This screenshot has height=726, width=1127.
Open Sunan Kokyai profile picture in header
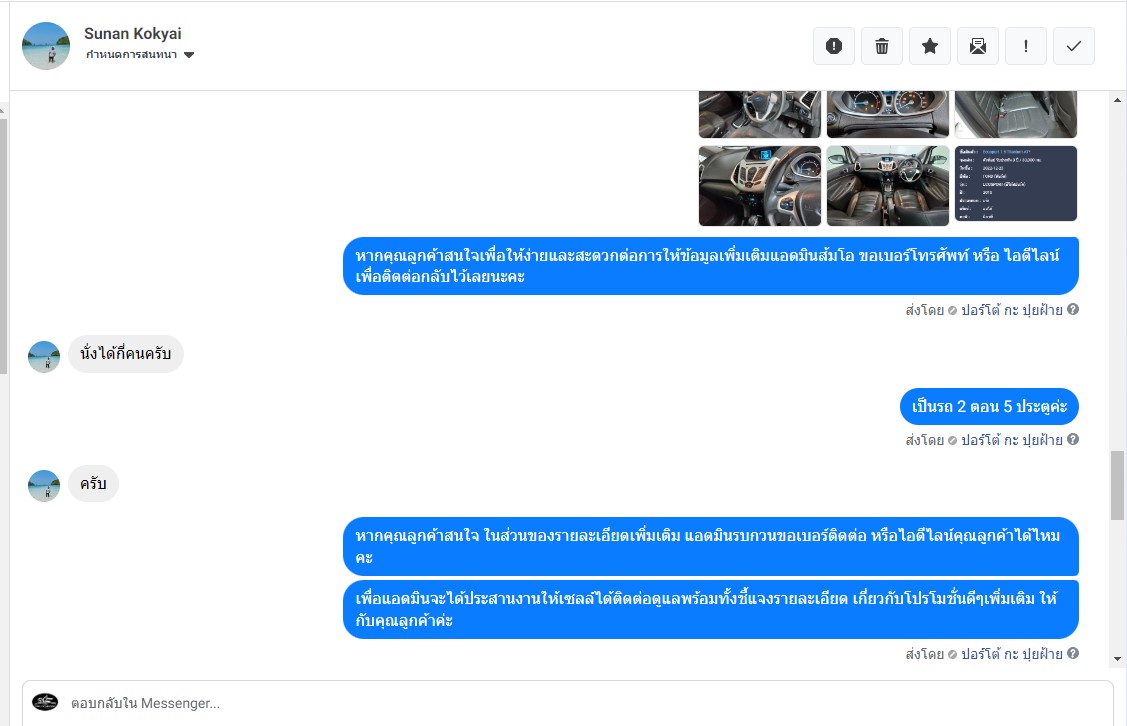[46, 46]
